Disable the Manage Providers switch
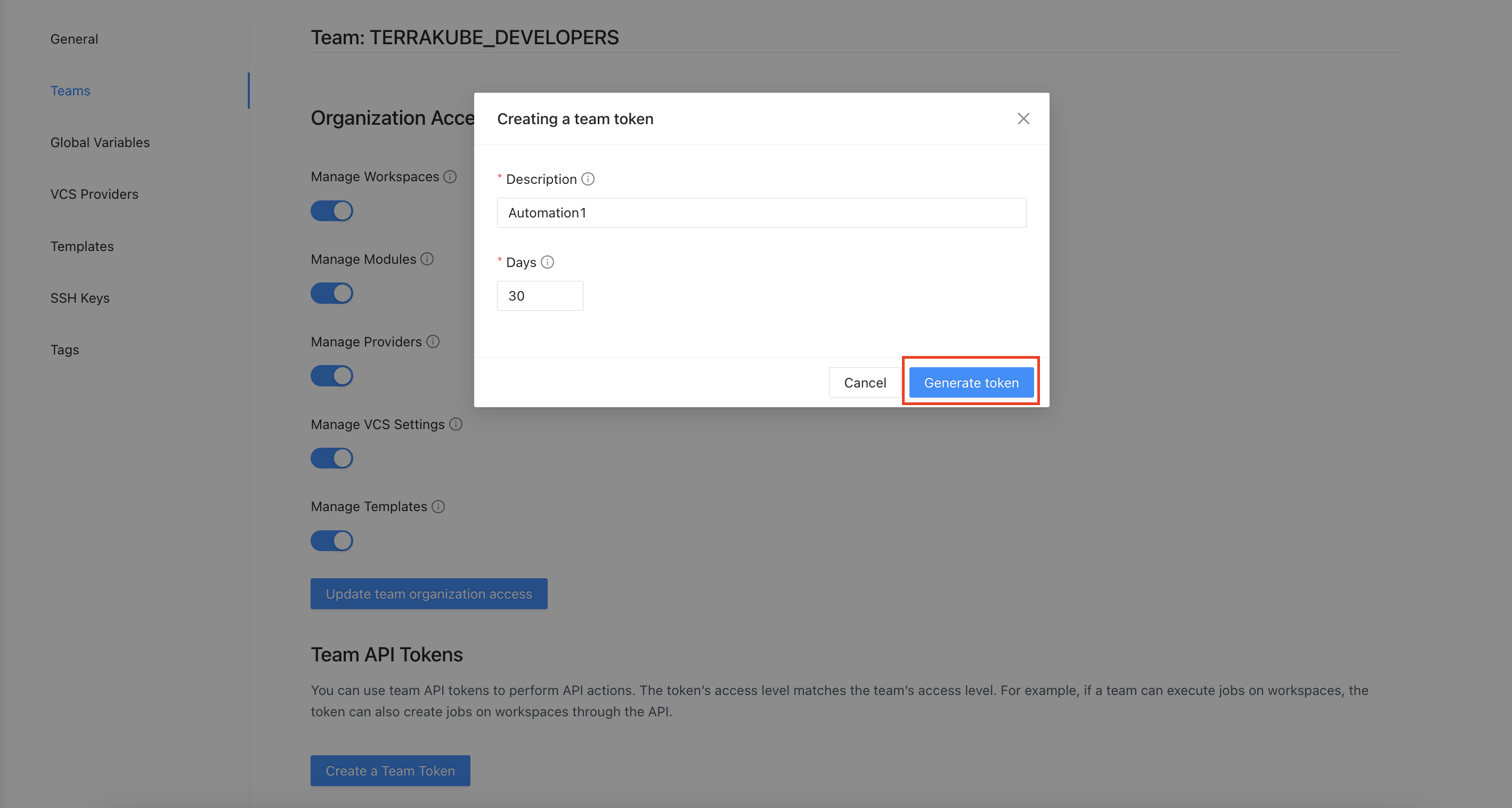Image resolution: width=1512 pixels, height=808 pixels. [x=331, y=376]
